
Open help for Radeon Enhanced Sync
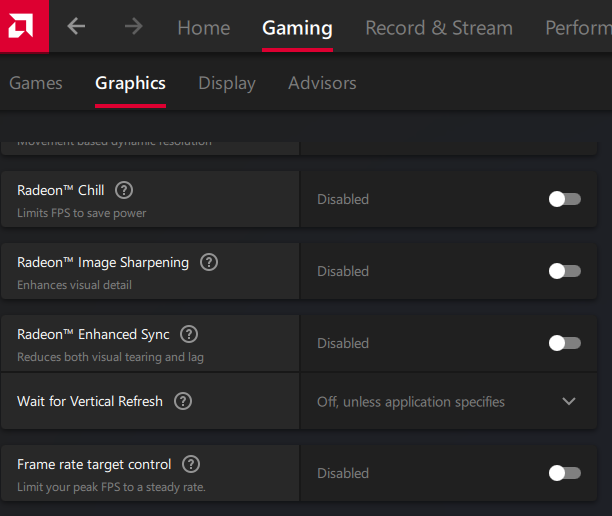point(189,335)
